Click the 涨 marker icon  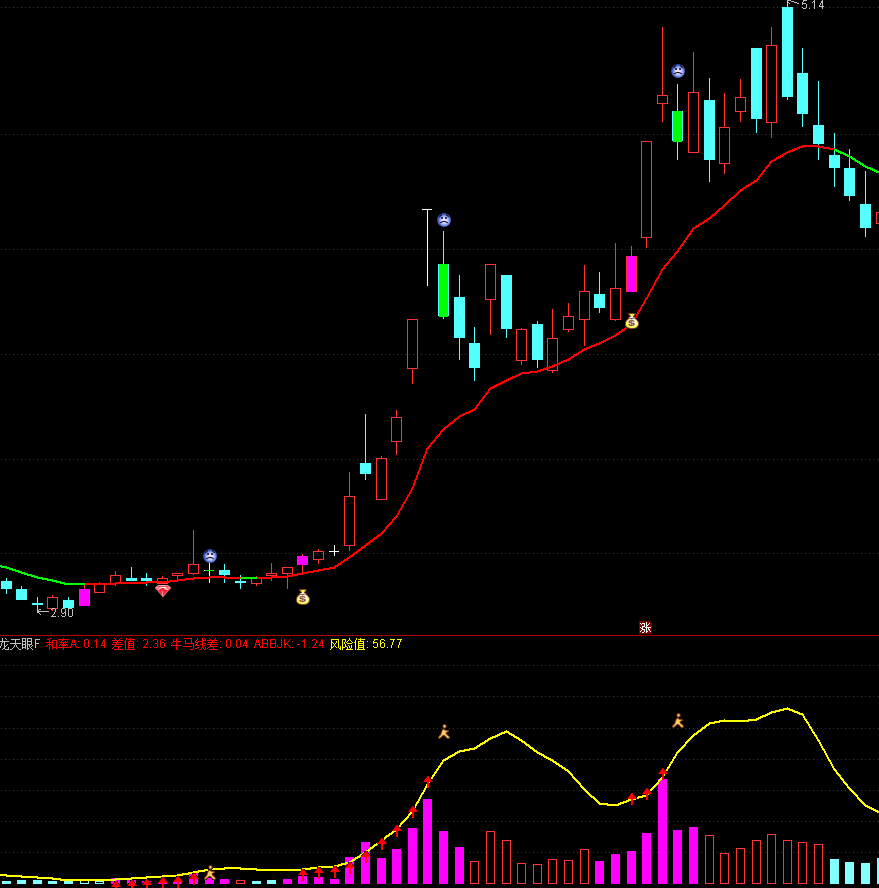click(x=645, y=628)
